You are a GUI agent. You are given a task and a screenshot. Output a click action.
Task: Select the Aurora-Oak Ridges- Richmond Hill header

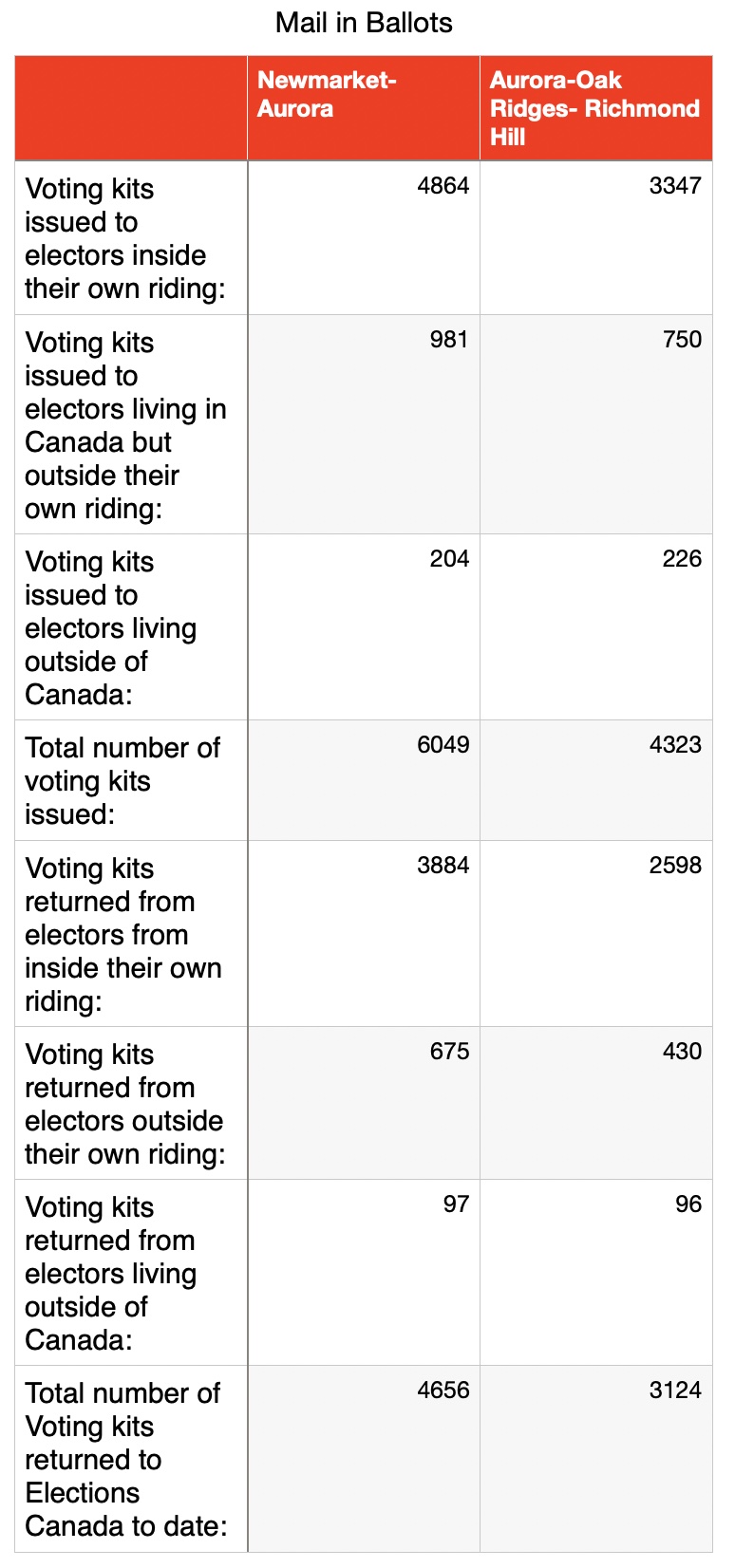click(x=595, y=108)
